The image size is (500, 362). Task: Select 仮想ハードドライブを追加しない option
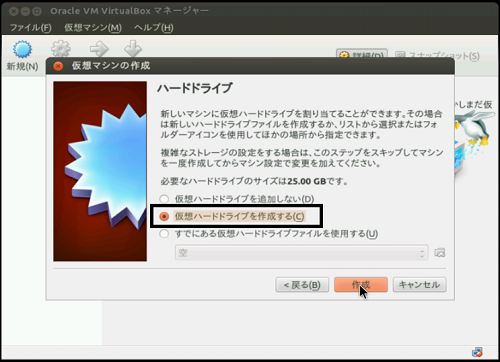[237, 199]
